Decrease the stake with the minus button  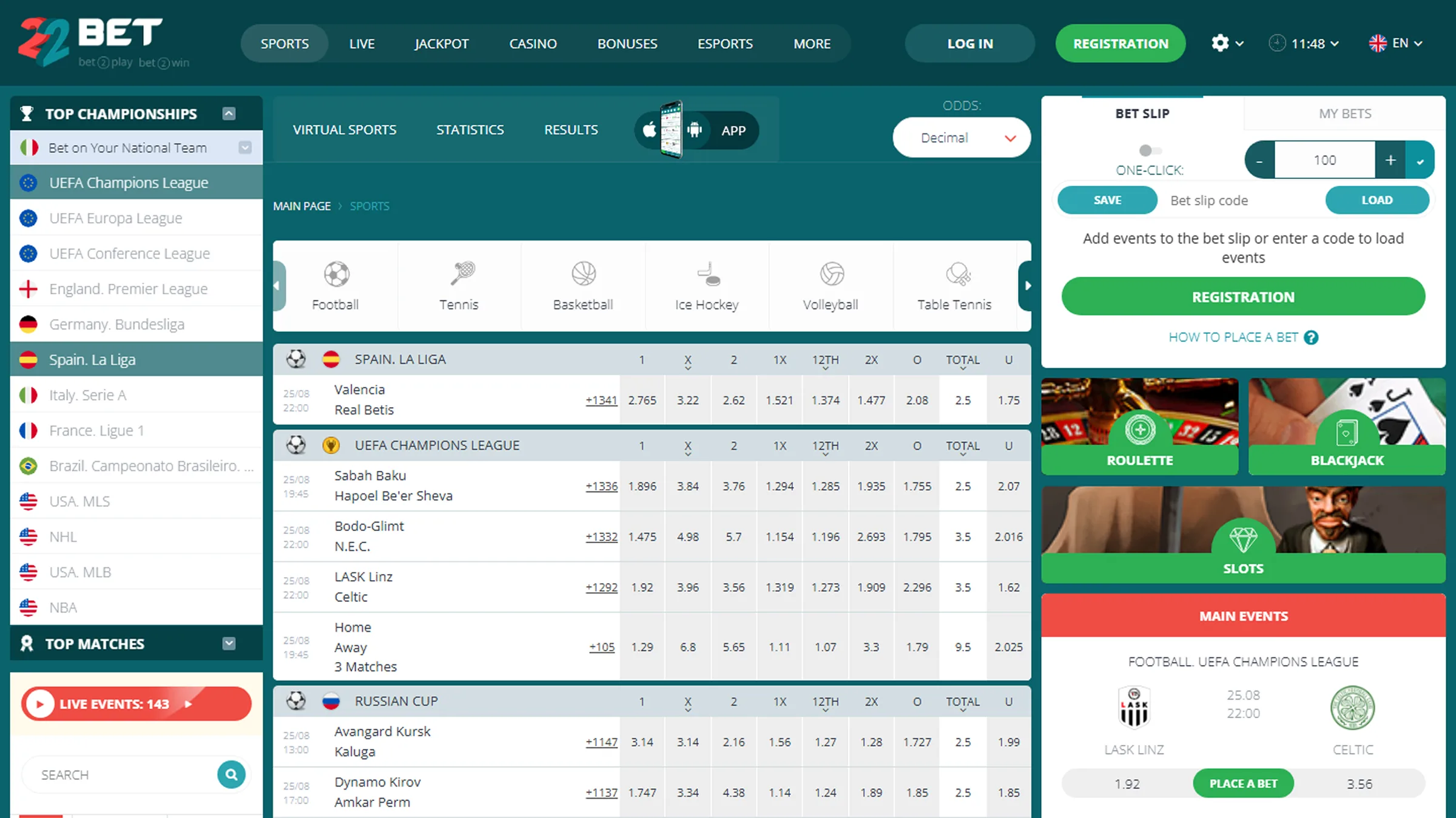(1259, 160)
